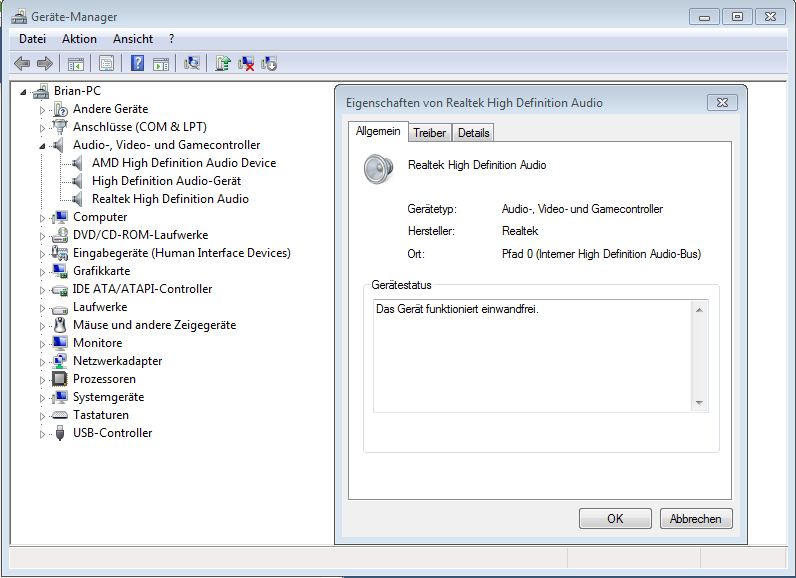Viewport: 796px width, 578px height.
Task: Select the Allgemein tab
Action: [378, 131]
